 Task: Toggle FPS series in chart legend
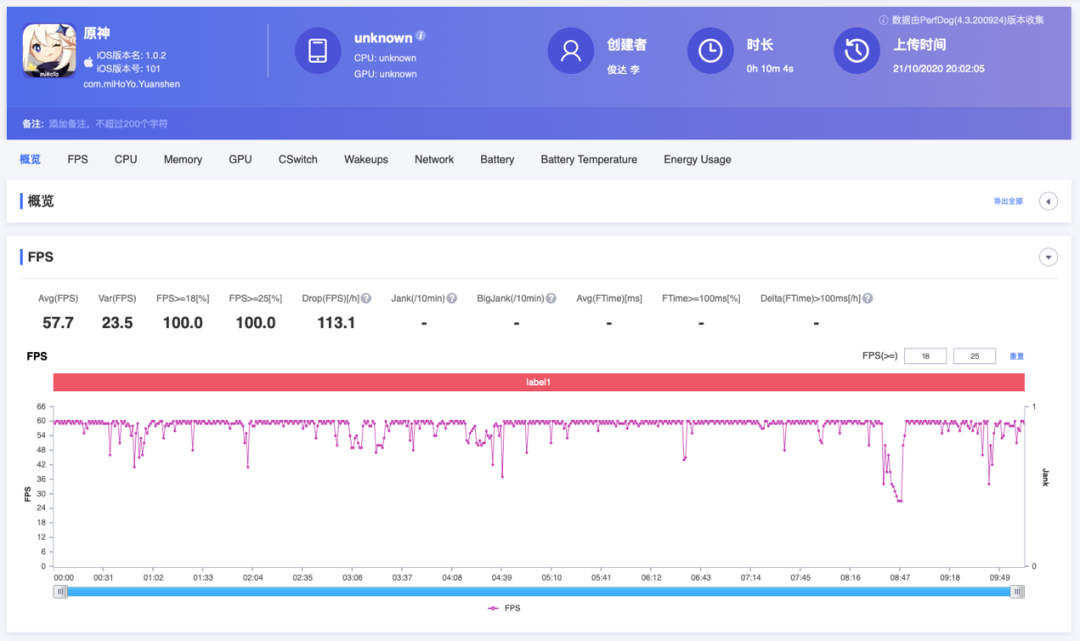505,608
